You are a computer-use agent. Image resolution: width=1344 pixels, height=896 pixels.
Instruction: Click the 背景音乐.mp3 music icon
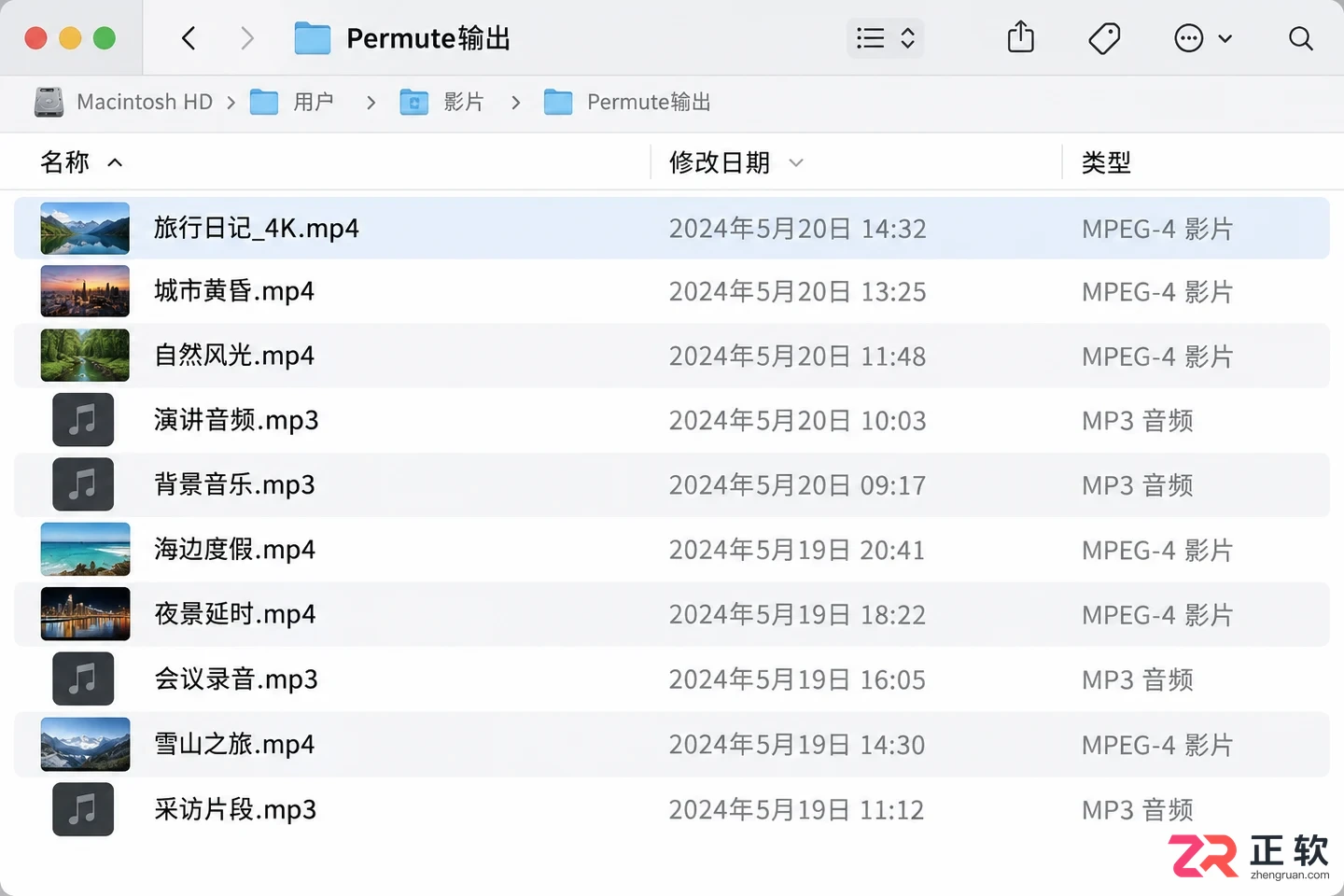pyautogui.click(x=83, y=484)
